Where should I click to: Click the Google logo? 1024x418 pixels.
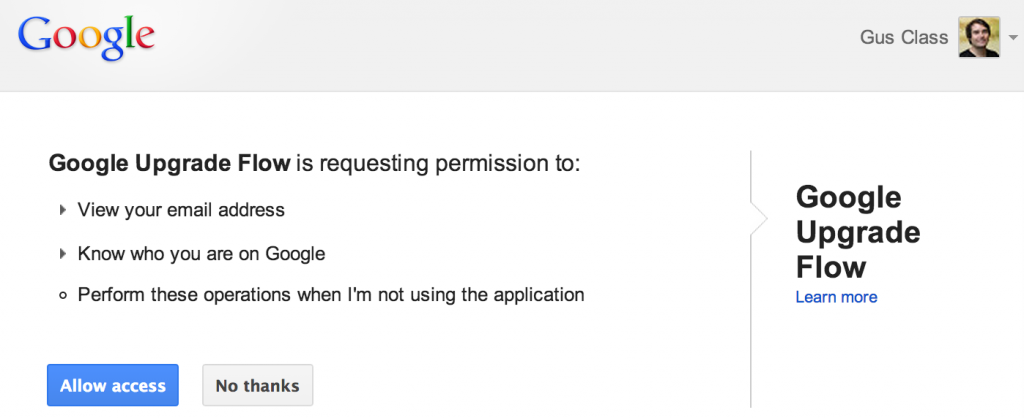(x=86, y=39)
